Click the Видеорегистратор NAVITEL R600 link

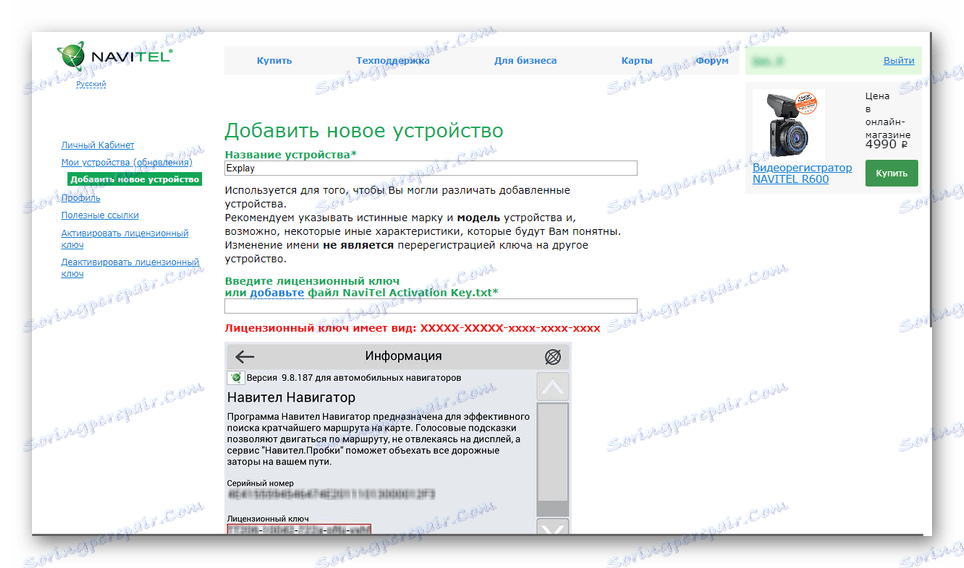coord(802,173)
